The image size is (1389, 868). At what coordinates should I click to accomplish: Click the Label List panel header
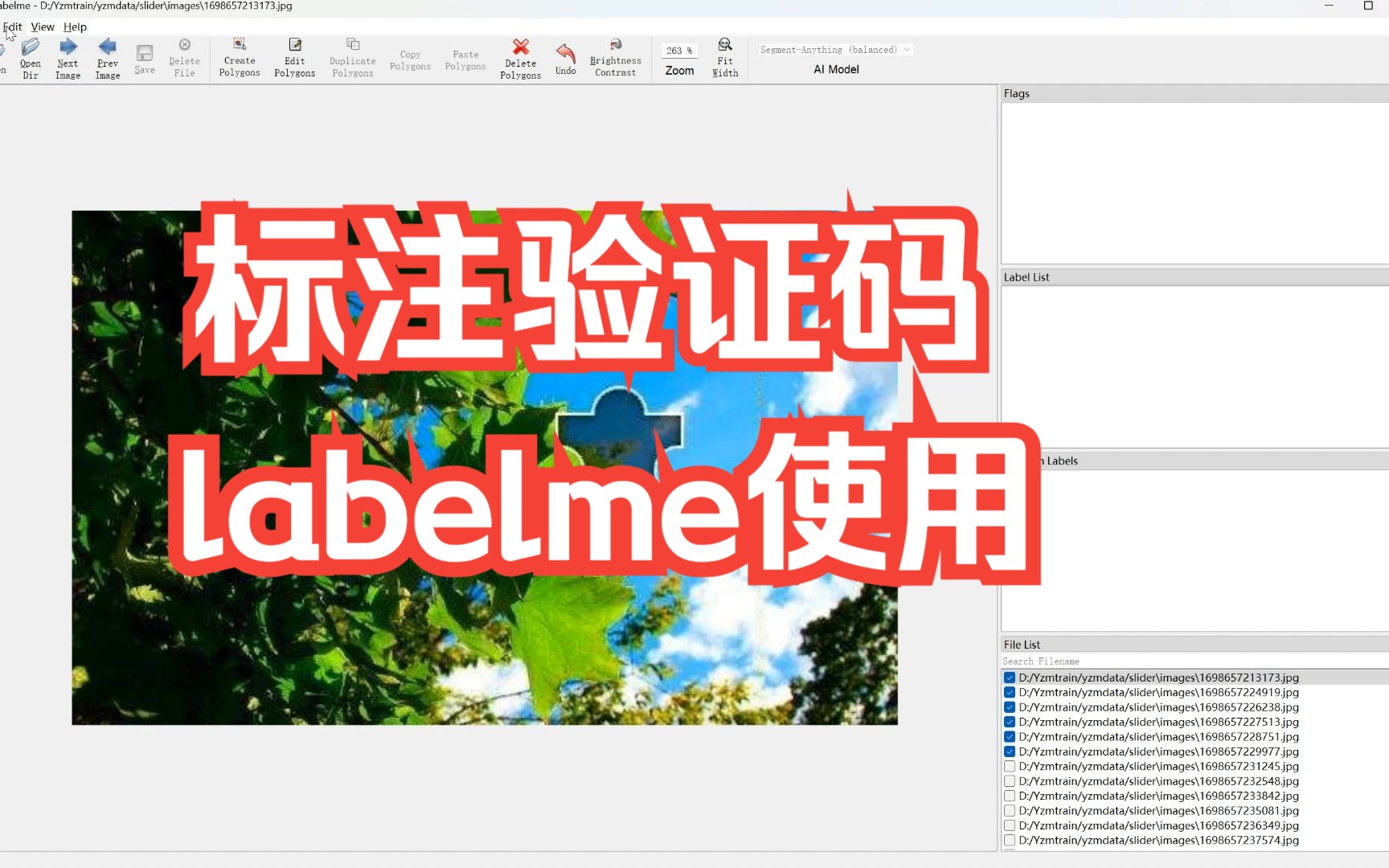pos(1194,276)
